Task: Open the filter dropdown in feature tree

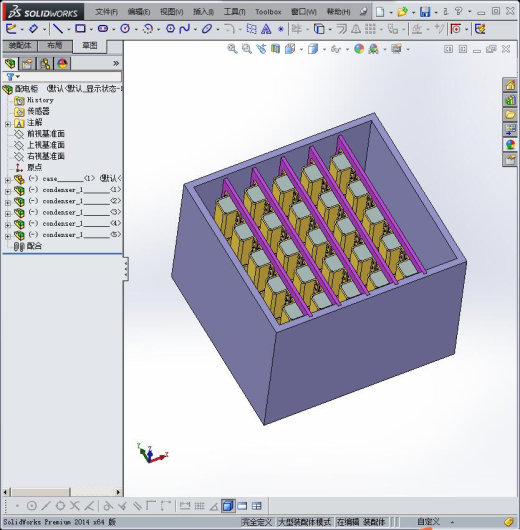Action: pos(18,77)
